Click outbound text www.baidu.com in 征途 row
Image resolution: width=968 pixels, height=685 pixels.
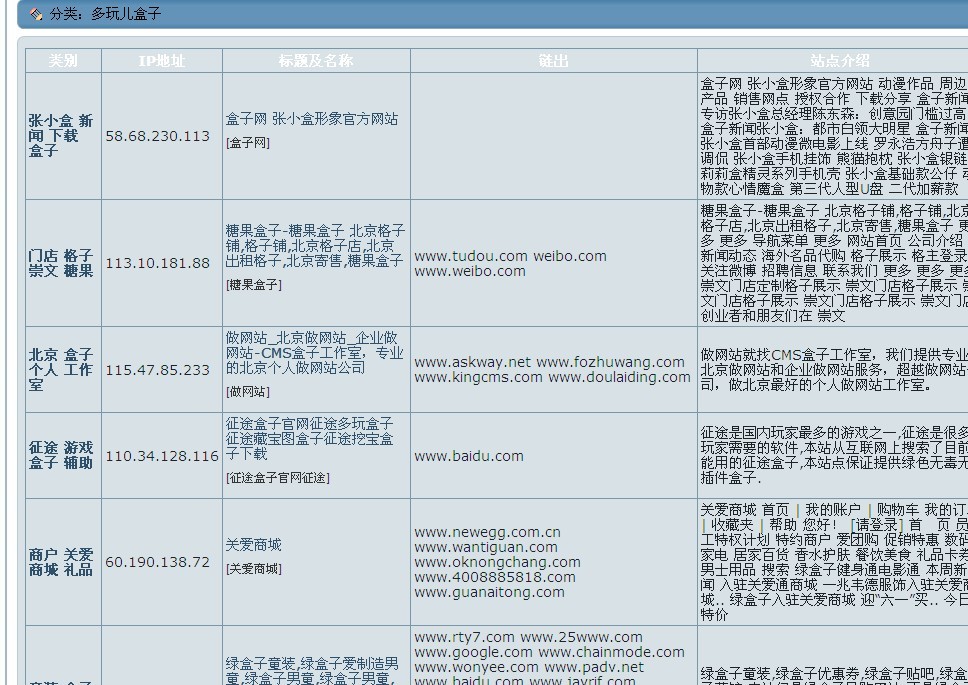[469, 456]
